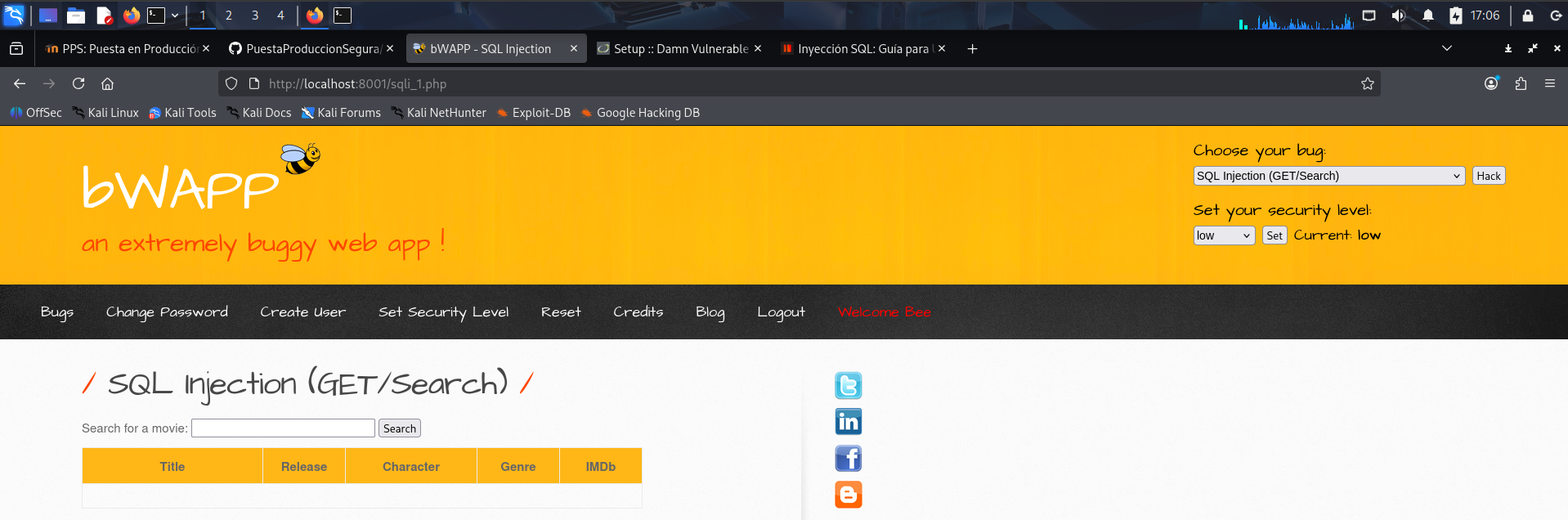Open the Kali application menu icon
The height and width of the screenshot is (520, 1568).
click(14, 15)
